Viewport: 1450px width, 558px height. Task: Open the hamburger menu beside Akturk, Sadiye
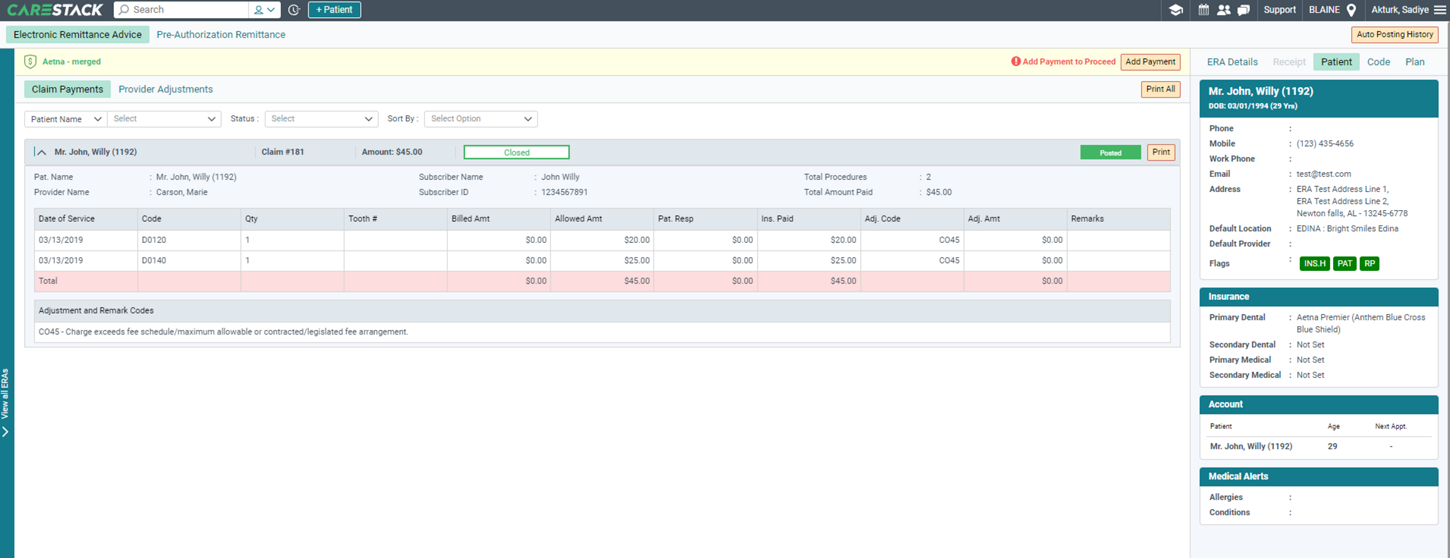(1439, 10)
